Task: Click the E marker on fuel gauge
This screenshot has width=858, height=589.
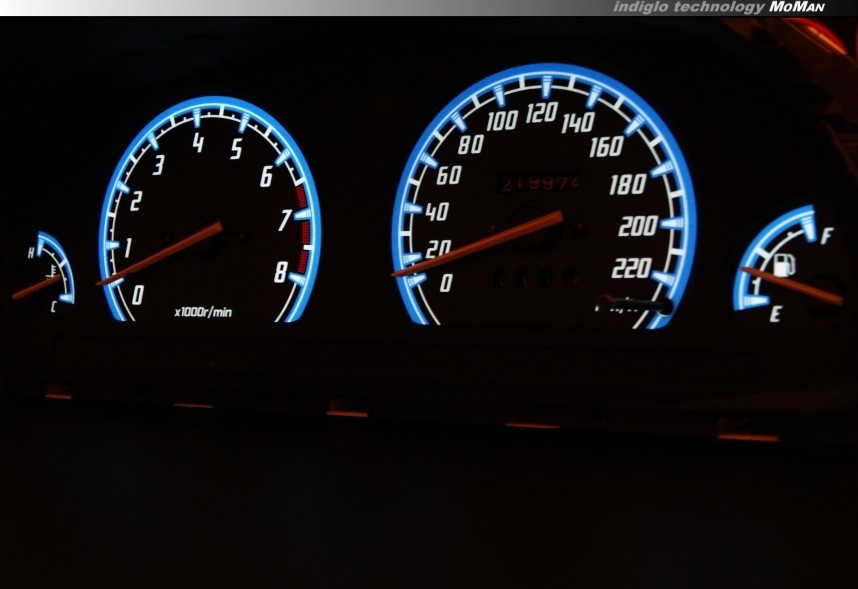Action: 775,316
